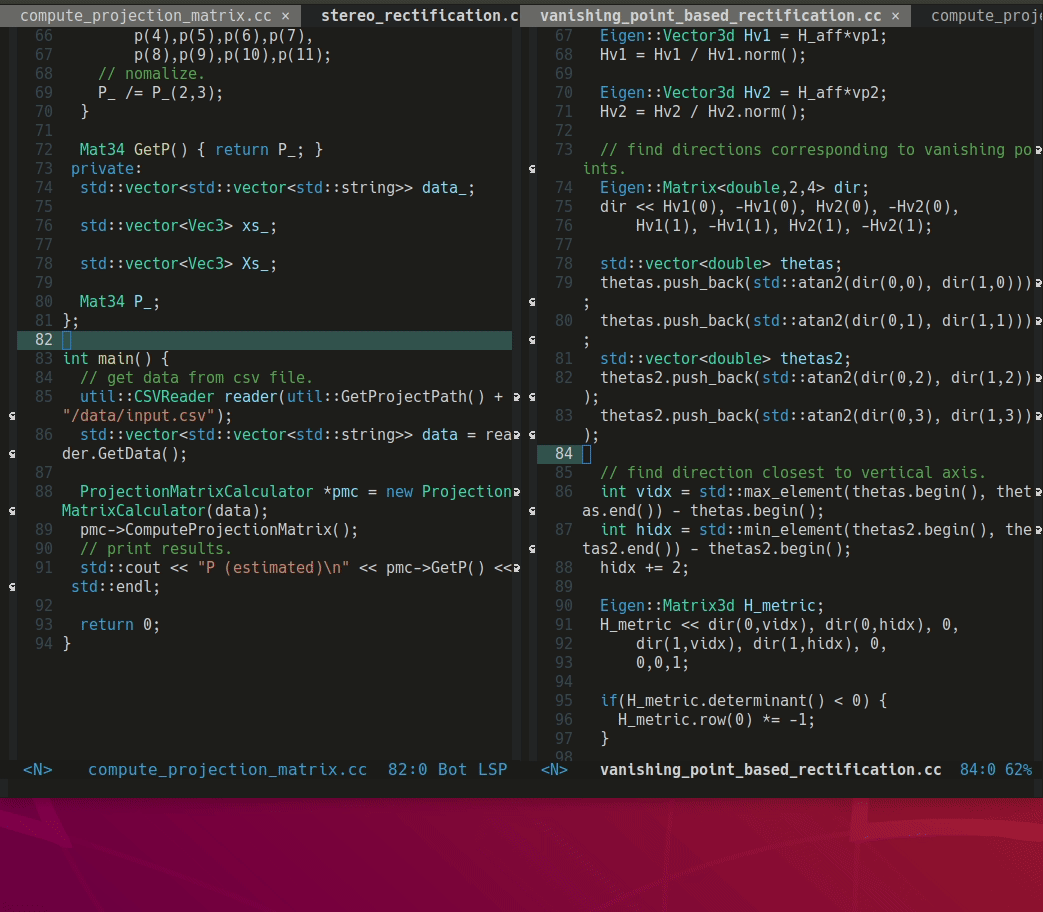This screenshot has height=912, width=1043.
Task: Click the 84:0 cursor position in status bar
Action: click(977, 770)
